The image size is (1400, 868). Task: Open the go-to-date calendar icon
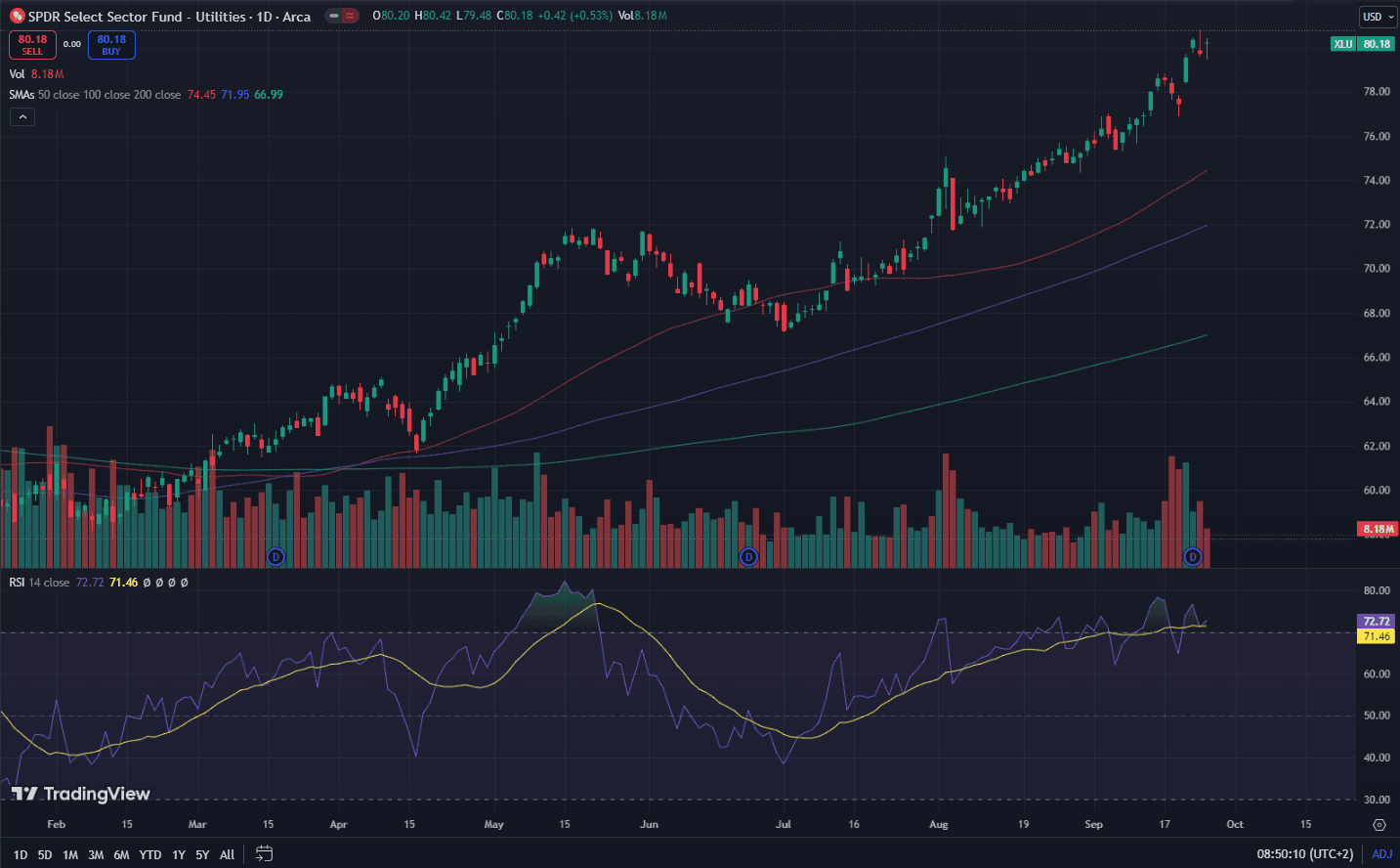pyautogui.click(x=264, y=853)
